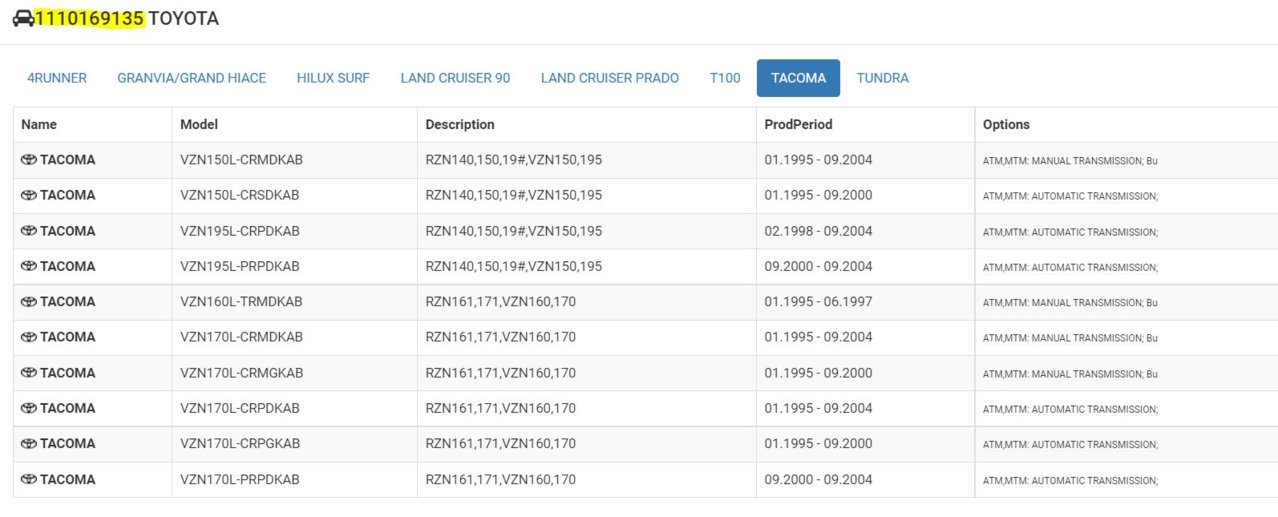The height and width of the screenshot is (517, 1278).
Task: Select model VZN195L-CRPDKAB
Action: coord(240,231)
